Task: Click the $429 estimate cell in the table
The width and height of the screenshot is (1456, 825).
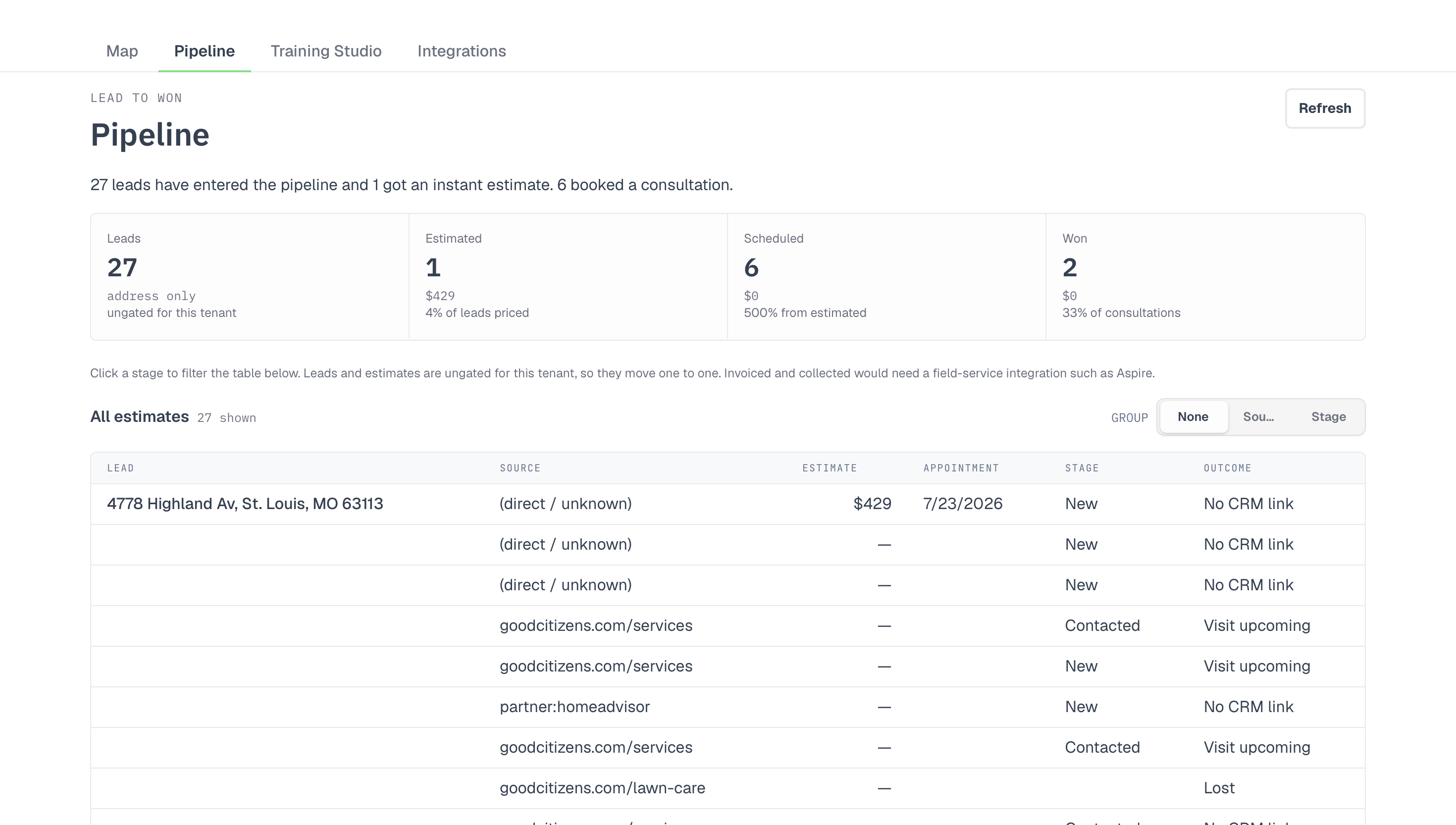Action: [873, 504]
